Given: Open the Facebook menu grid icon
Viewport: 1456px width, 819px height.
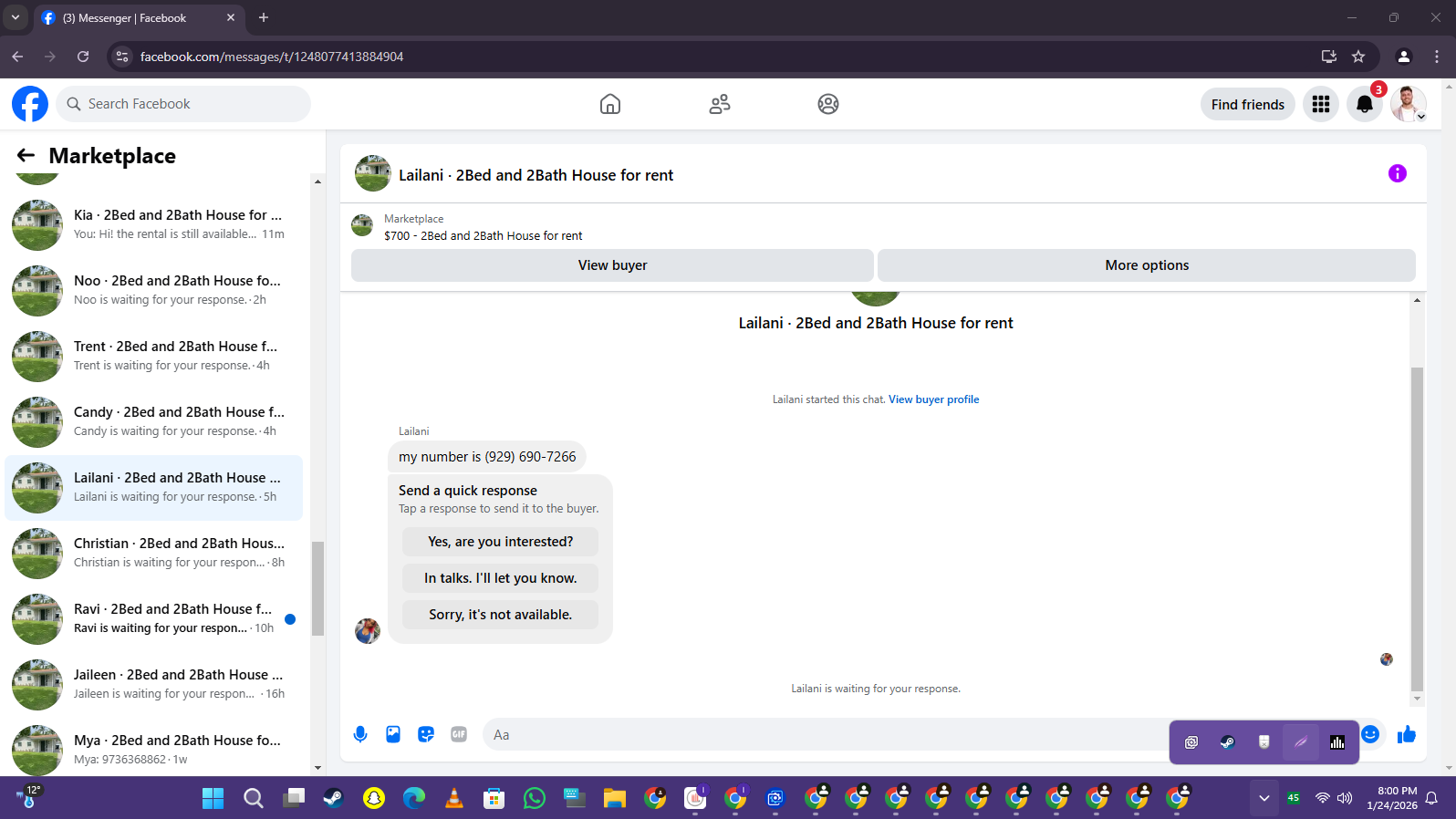Looking at the screenshot, I should [1321, 104].
